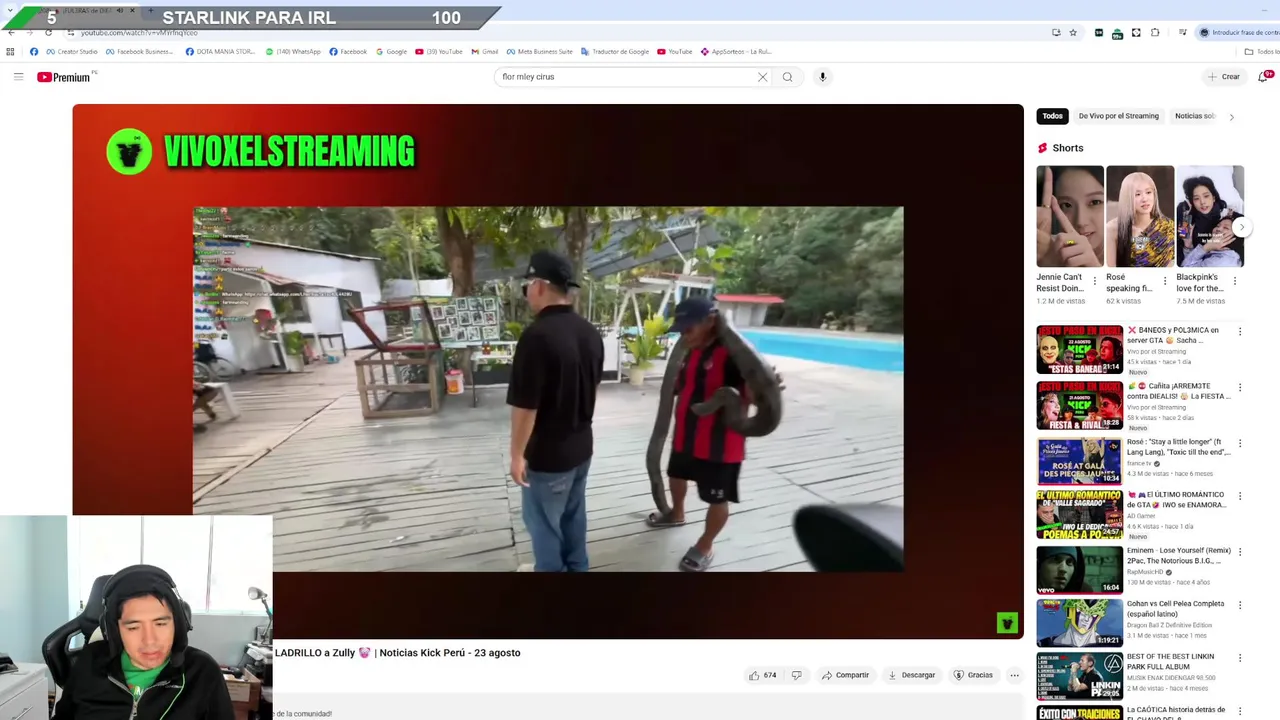Open the Creator Studio bookmark
Image resolution: width=1280 pixels, height=720 pixels.
click(x=72, y=52)
